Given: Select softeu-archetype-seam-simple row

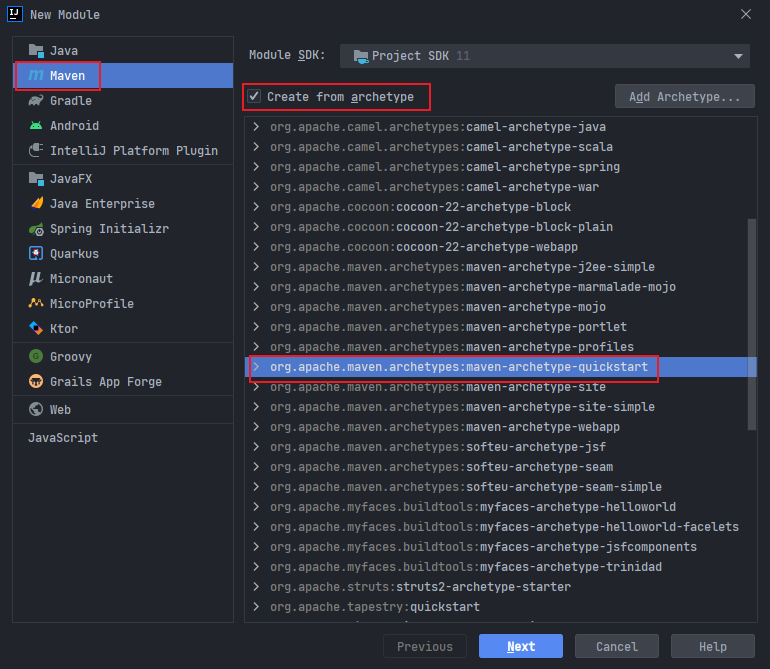Looking at the screenshot, I should [x=500, y=487].
